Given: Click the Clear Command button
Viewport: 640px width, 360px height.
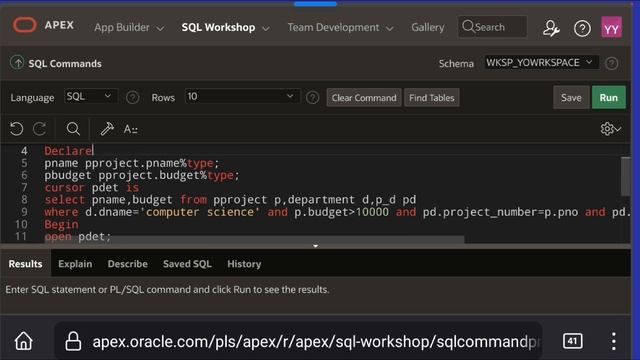Looking at the screenshot, I should 364,98.
